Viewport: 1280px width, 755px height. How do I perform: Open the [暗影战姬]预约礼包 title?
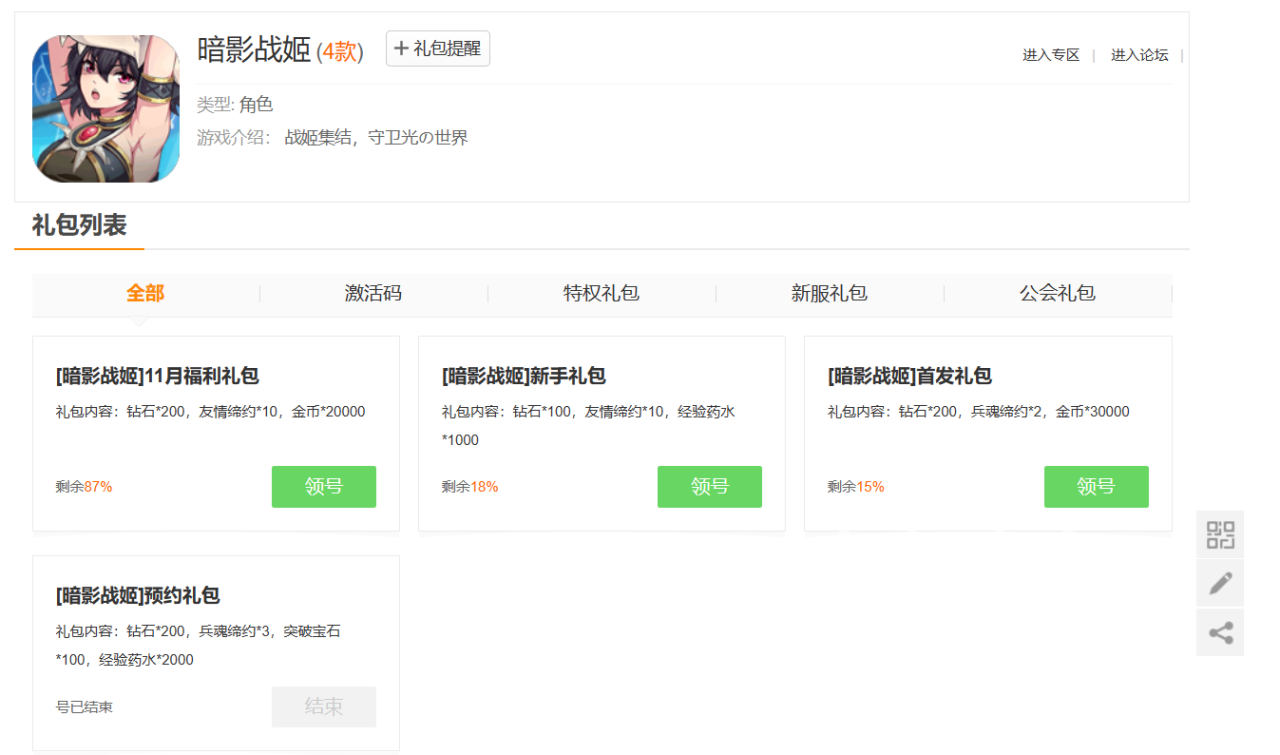pyautogui.click(x=138, y=596)
